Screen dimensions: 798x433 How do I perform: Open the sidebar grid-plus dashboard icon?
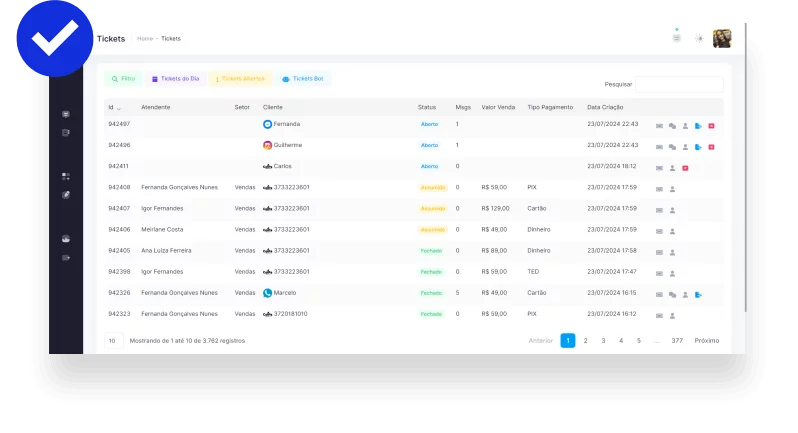(66, 176)
